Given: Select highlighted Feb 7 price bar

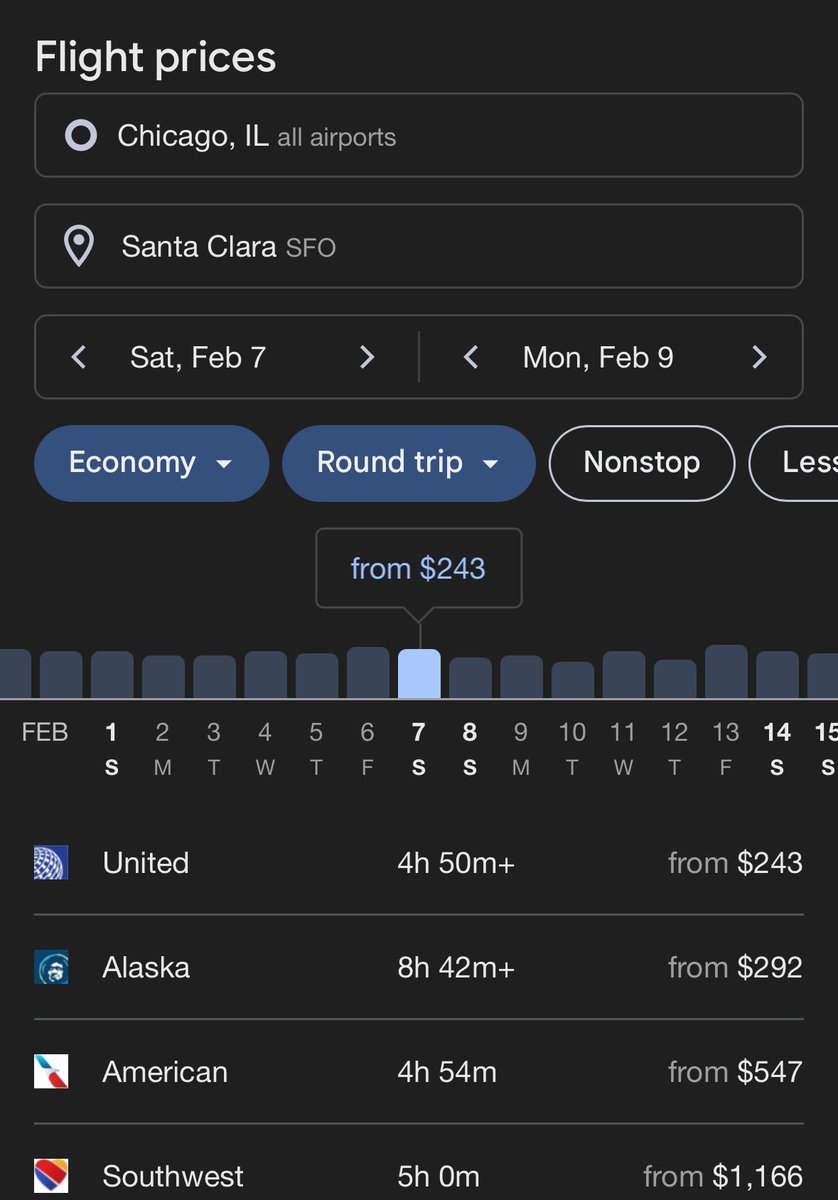Looking at the screenshot, I should 419,674.
